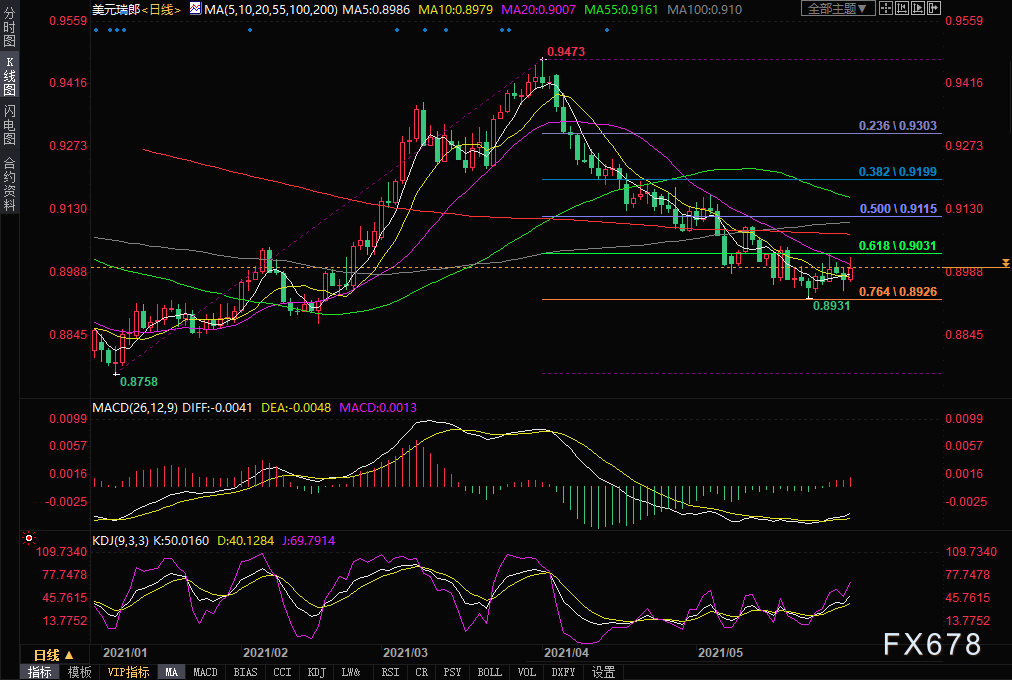Click the 2021/05 date axis label
Viewport: 1012px width, 680px height.
pos(720,652)
